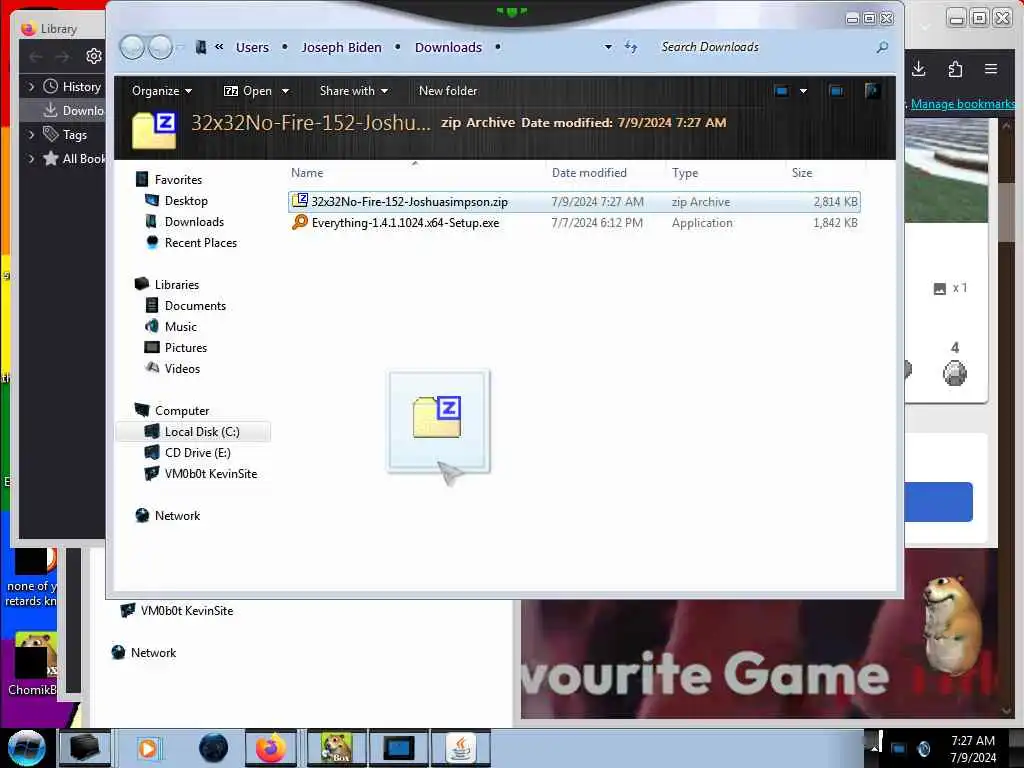Click the volume tray icon

[924, 748]
